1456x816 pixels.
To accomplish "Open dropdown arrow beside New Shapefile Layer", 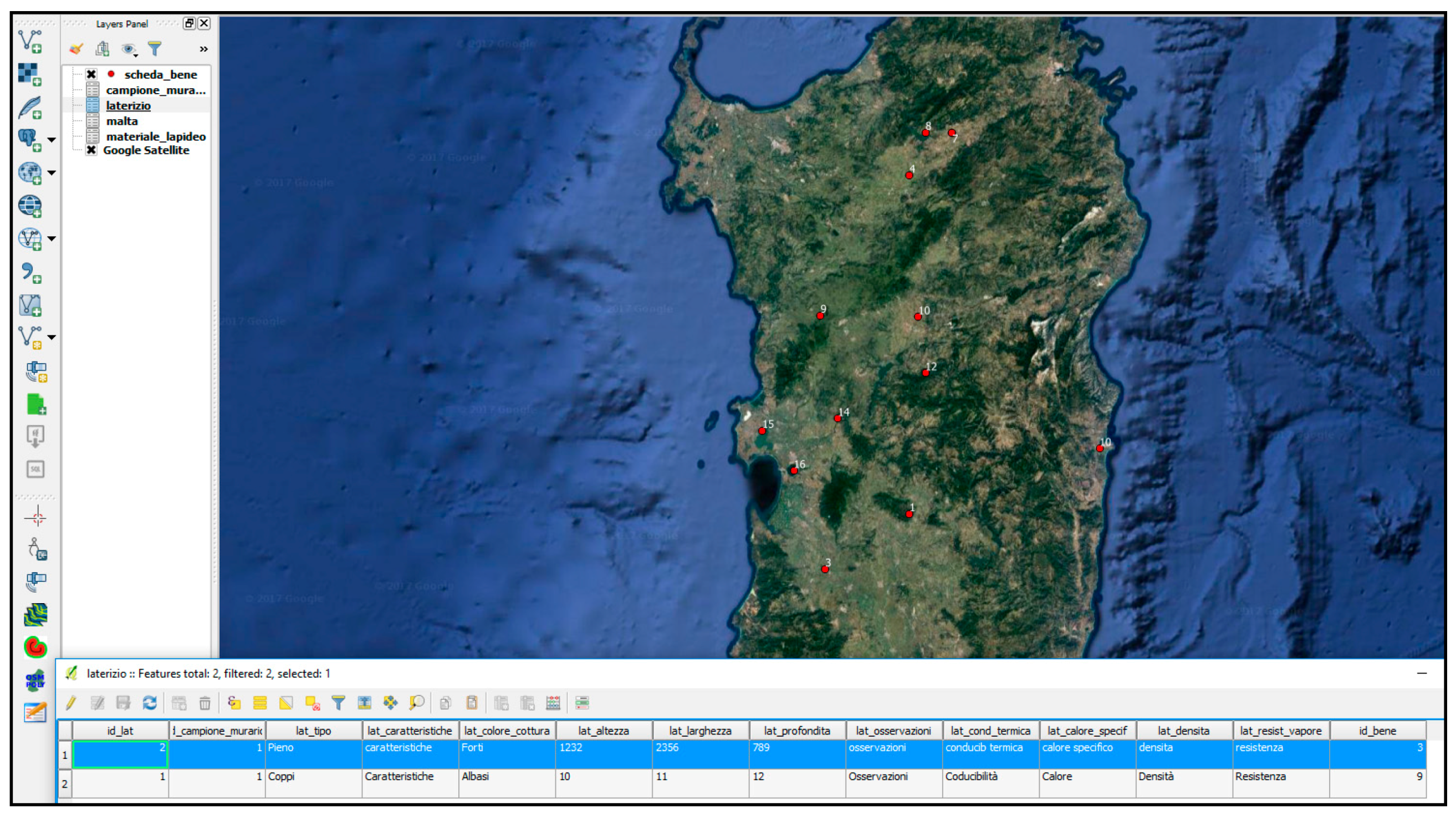I will coord(52,337).
